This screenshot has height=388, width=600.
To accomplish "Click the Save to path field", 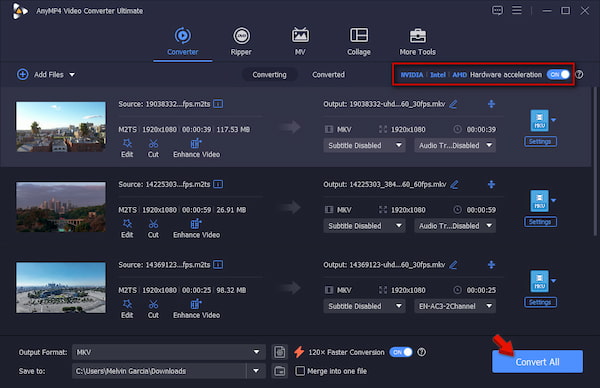I will [x=159, y=371].
